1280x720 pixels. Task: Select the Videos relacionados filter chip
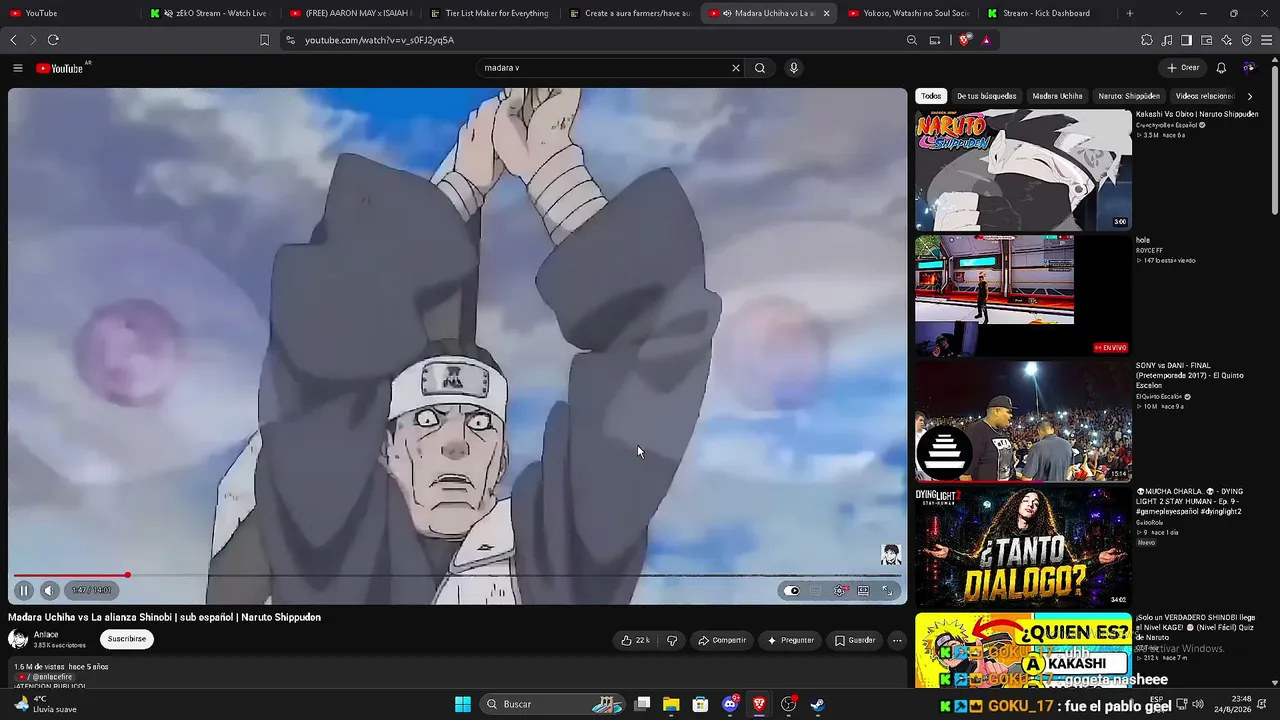(x=1205, y=96)
